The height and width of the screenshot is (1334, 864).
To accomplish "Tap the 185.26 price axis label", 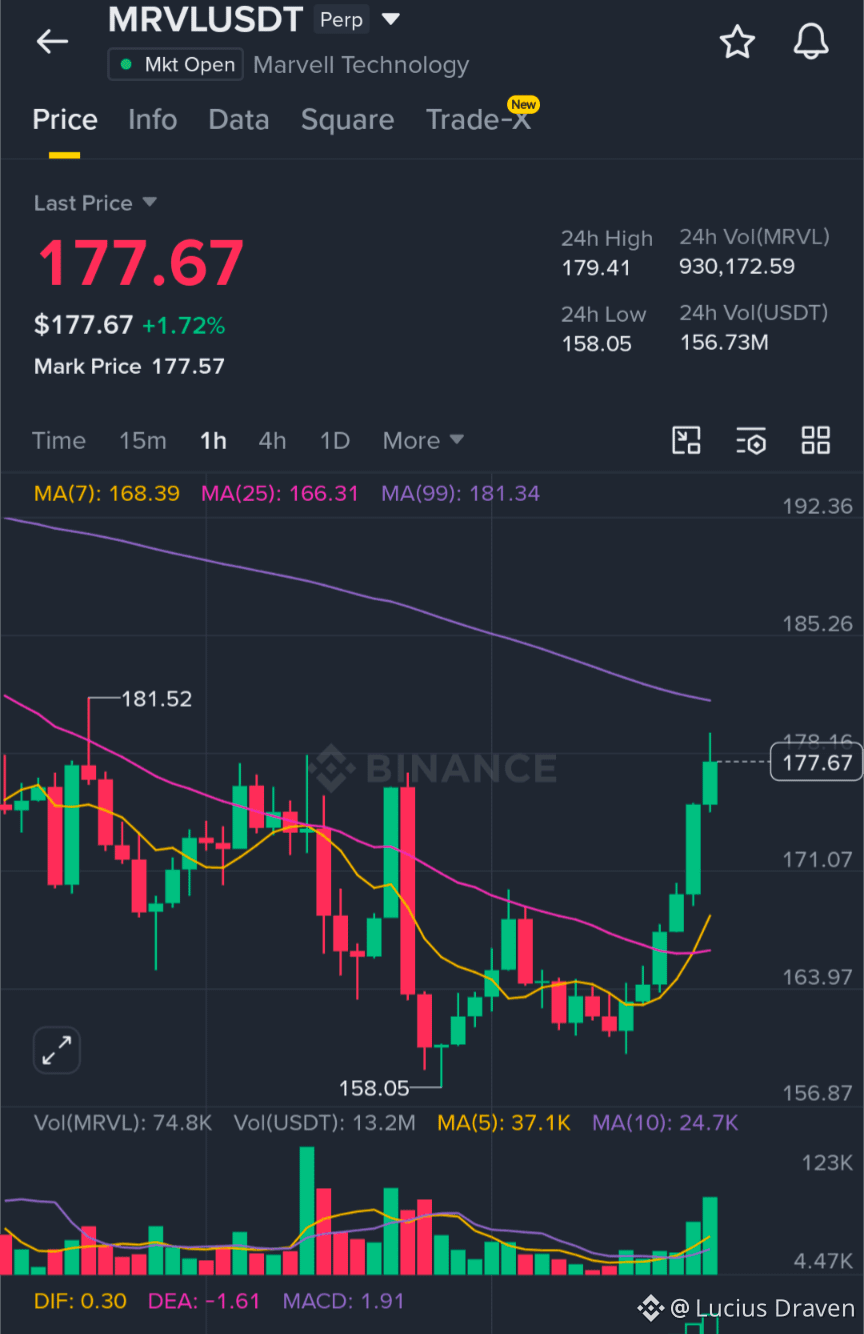I will (x=817, y=624).
